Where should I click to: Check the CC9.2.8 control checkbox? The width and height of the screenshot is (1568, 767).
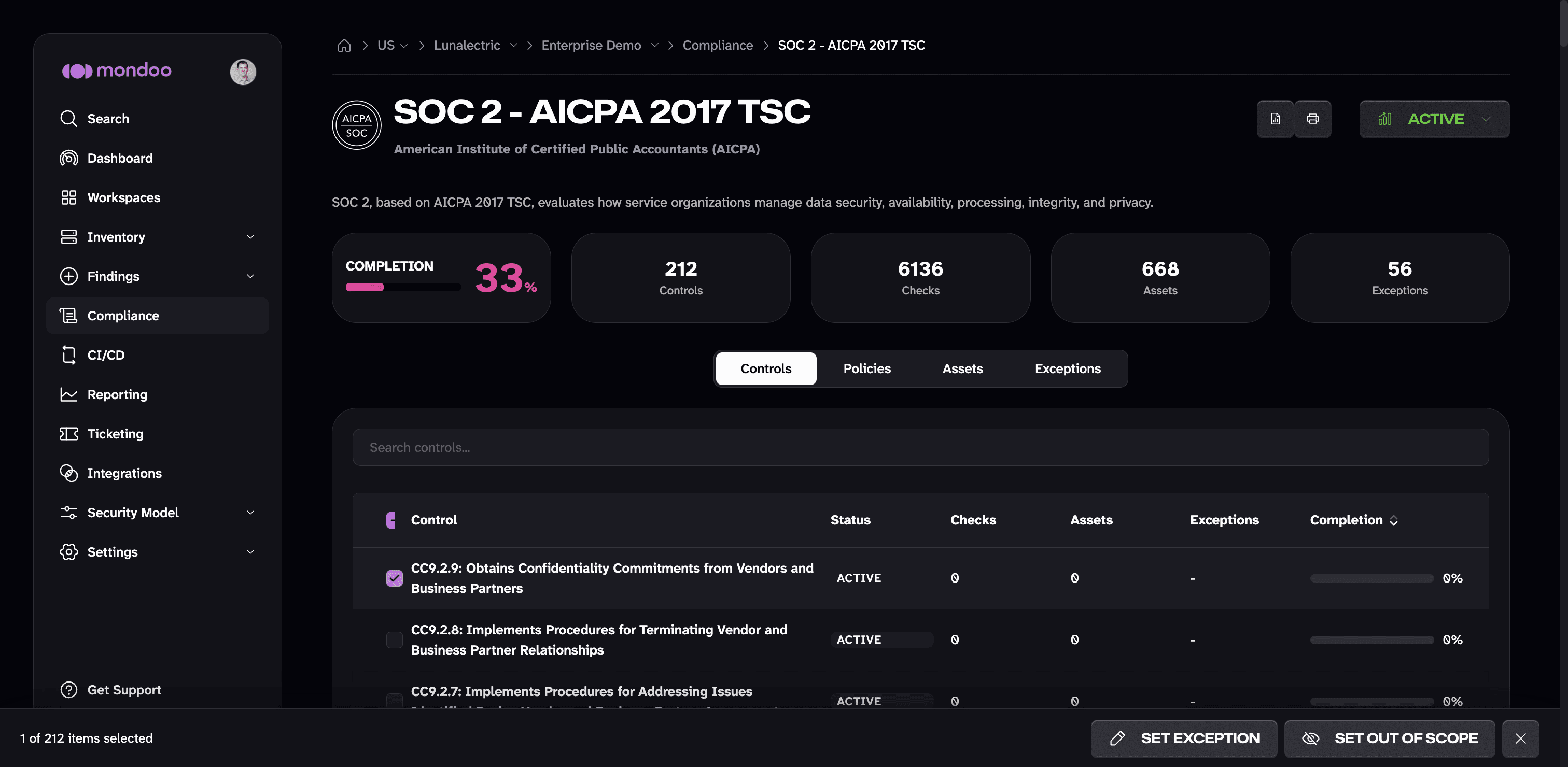395,640
